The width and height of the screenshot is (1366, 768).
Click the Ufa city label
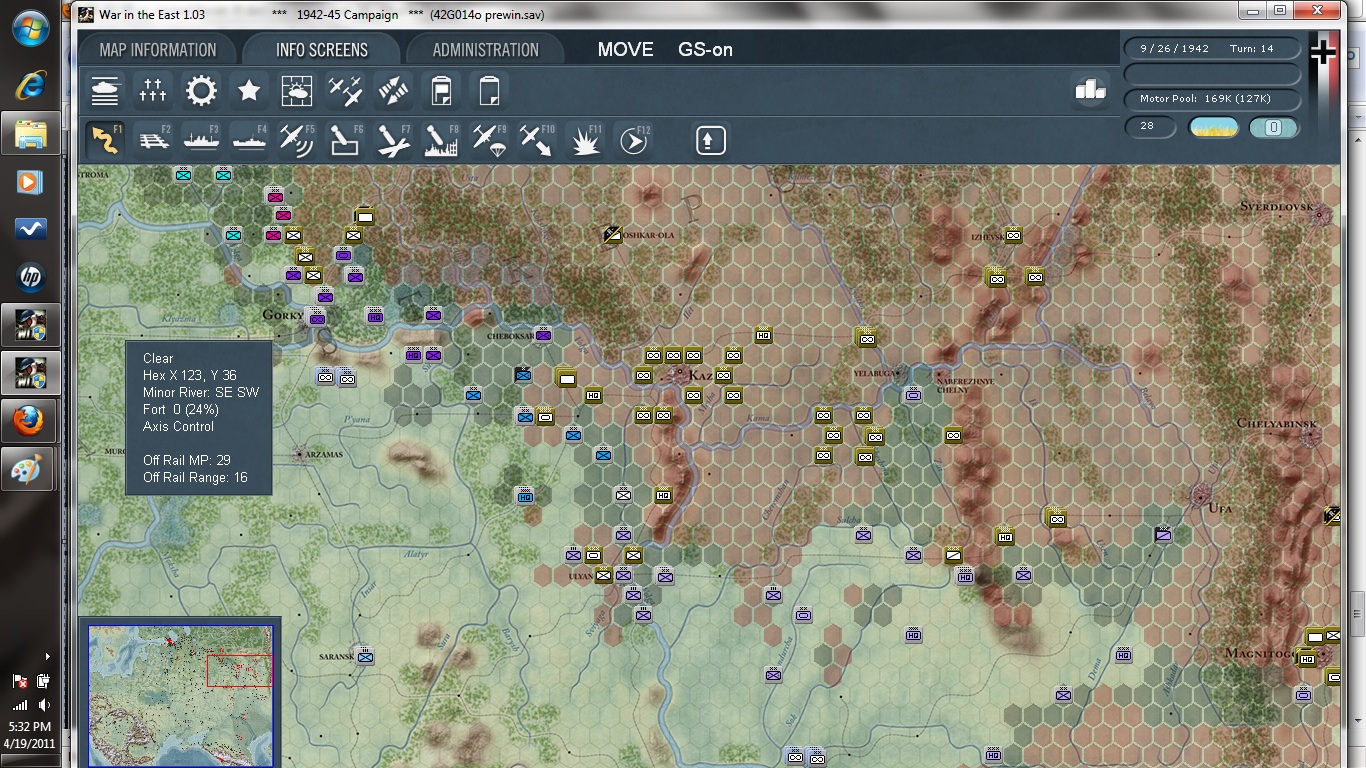coord(1220,508)
